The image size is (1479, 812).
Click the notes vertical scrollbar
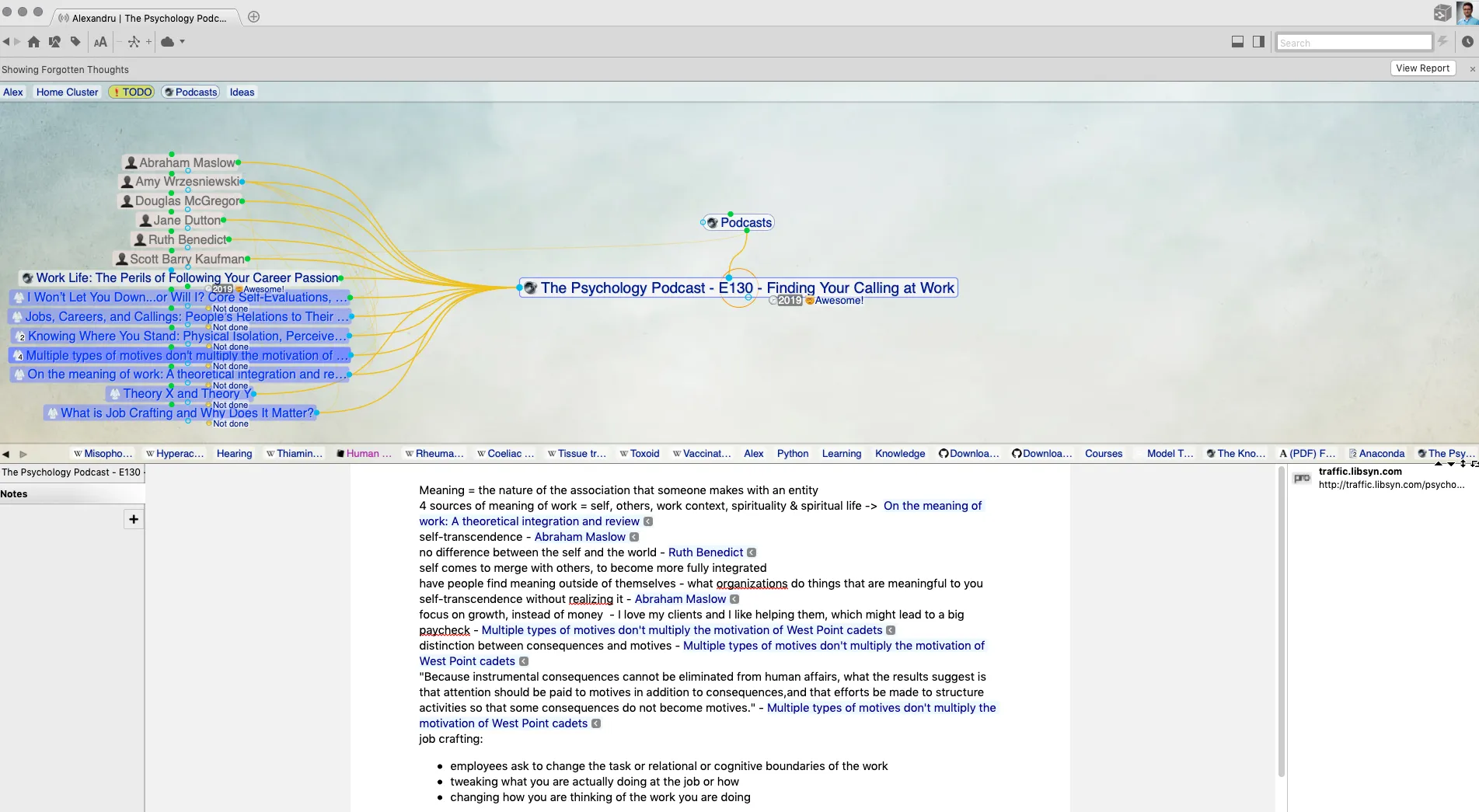1281,622
